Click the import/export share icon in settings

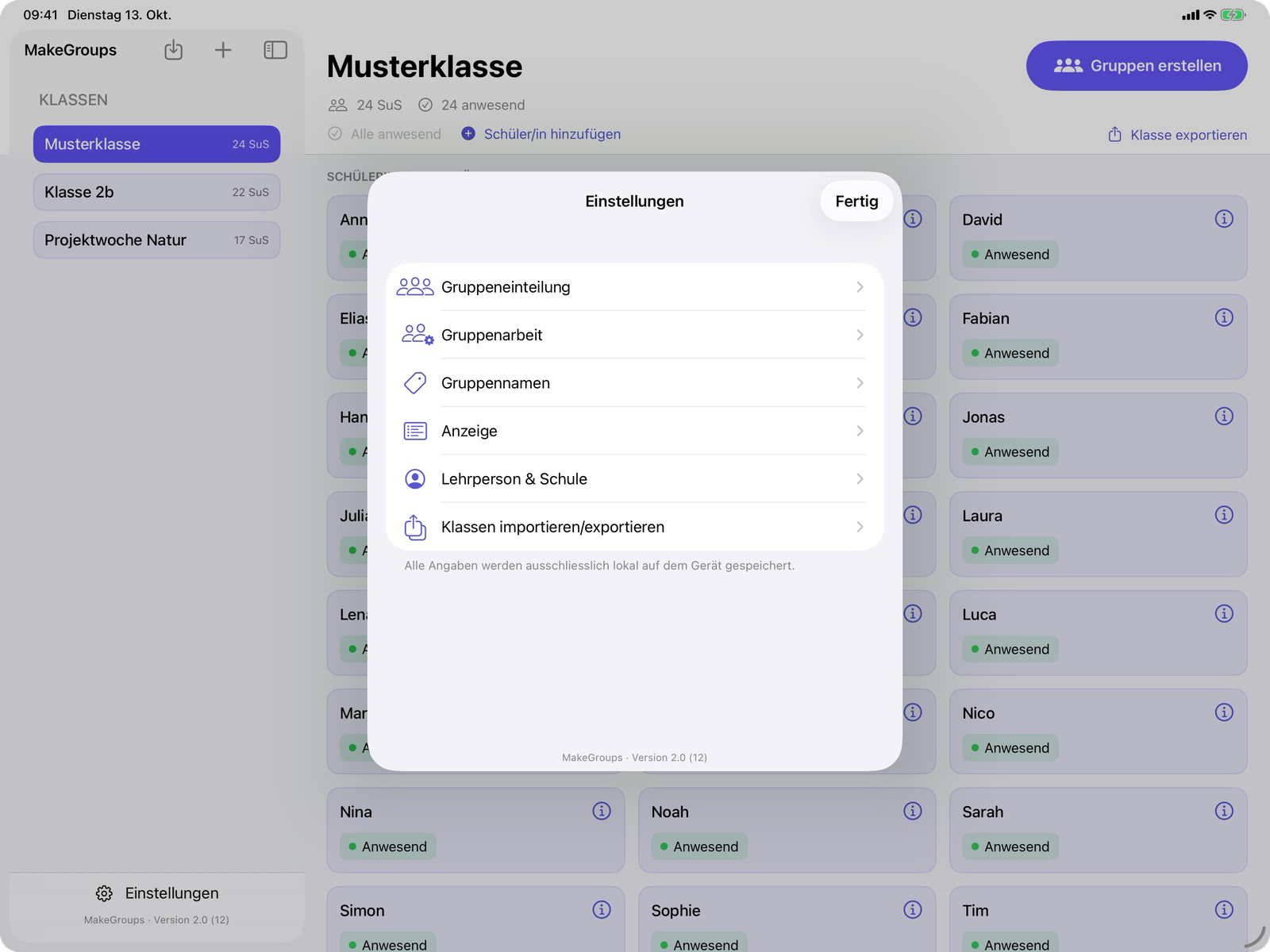click(415, 527)
